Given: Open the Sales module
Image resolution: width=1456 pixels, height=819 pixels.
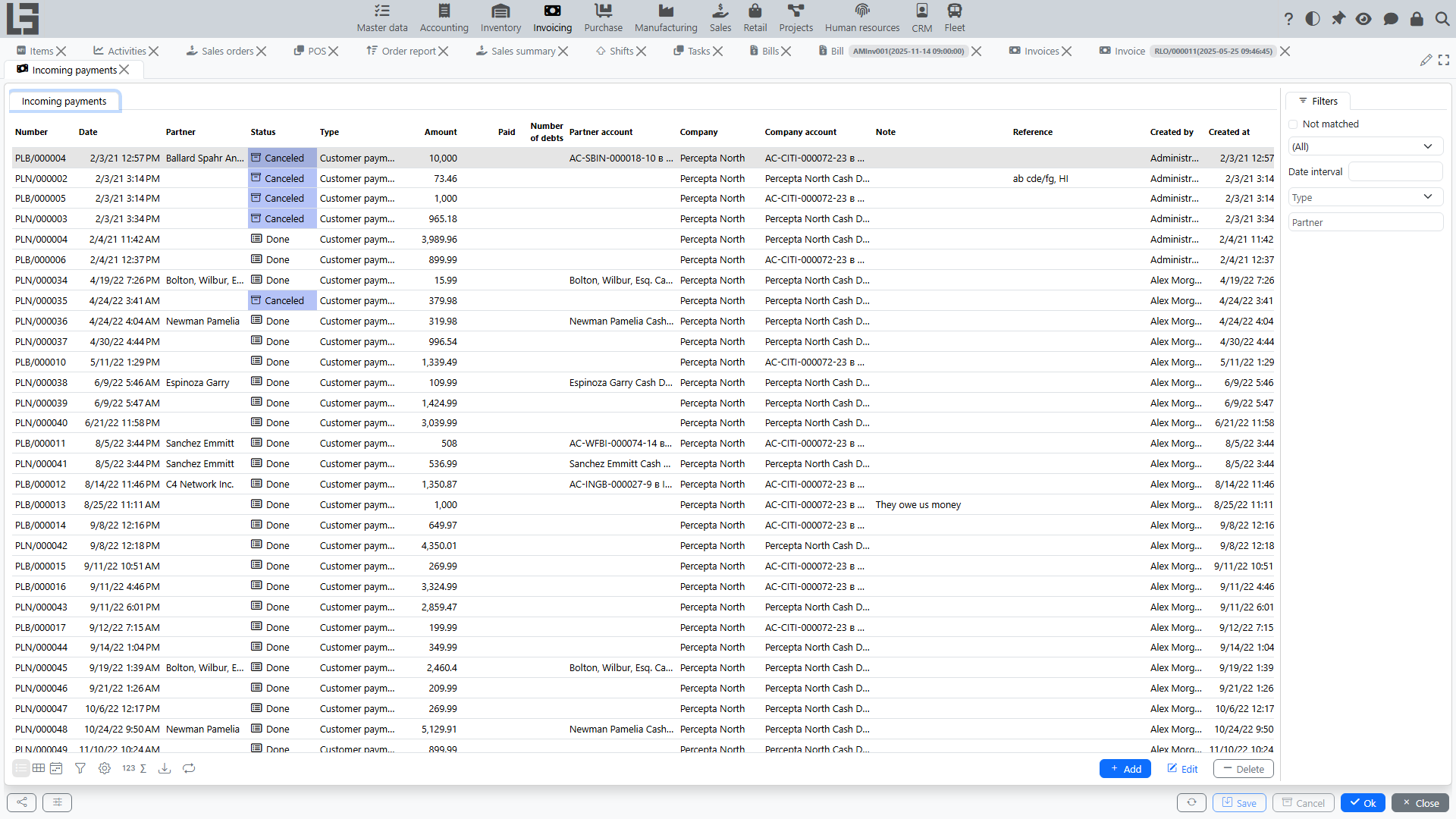Looking at the screenshot, I should coord(720,18).
